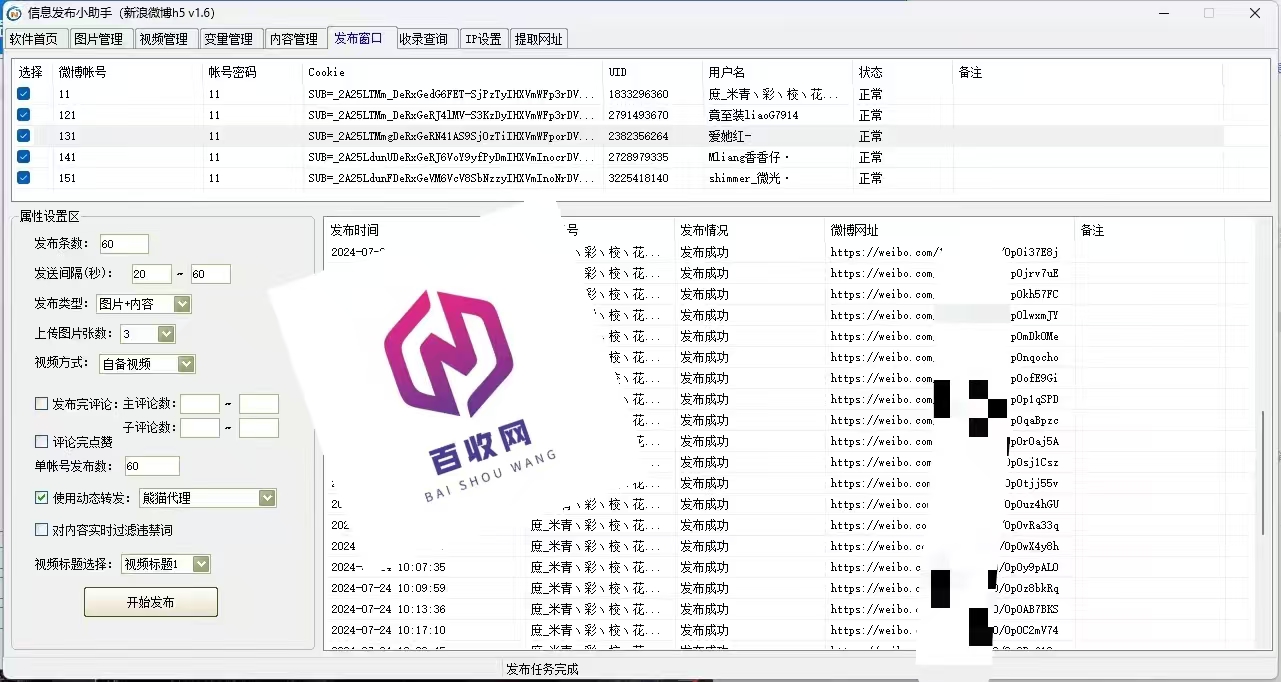This screenshot has width=1281, height=682.
Task: Uncheck account row 11 checkbox
Action: pyautogui.click(x=23, y=94)
